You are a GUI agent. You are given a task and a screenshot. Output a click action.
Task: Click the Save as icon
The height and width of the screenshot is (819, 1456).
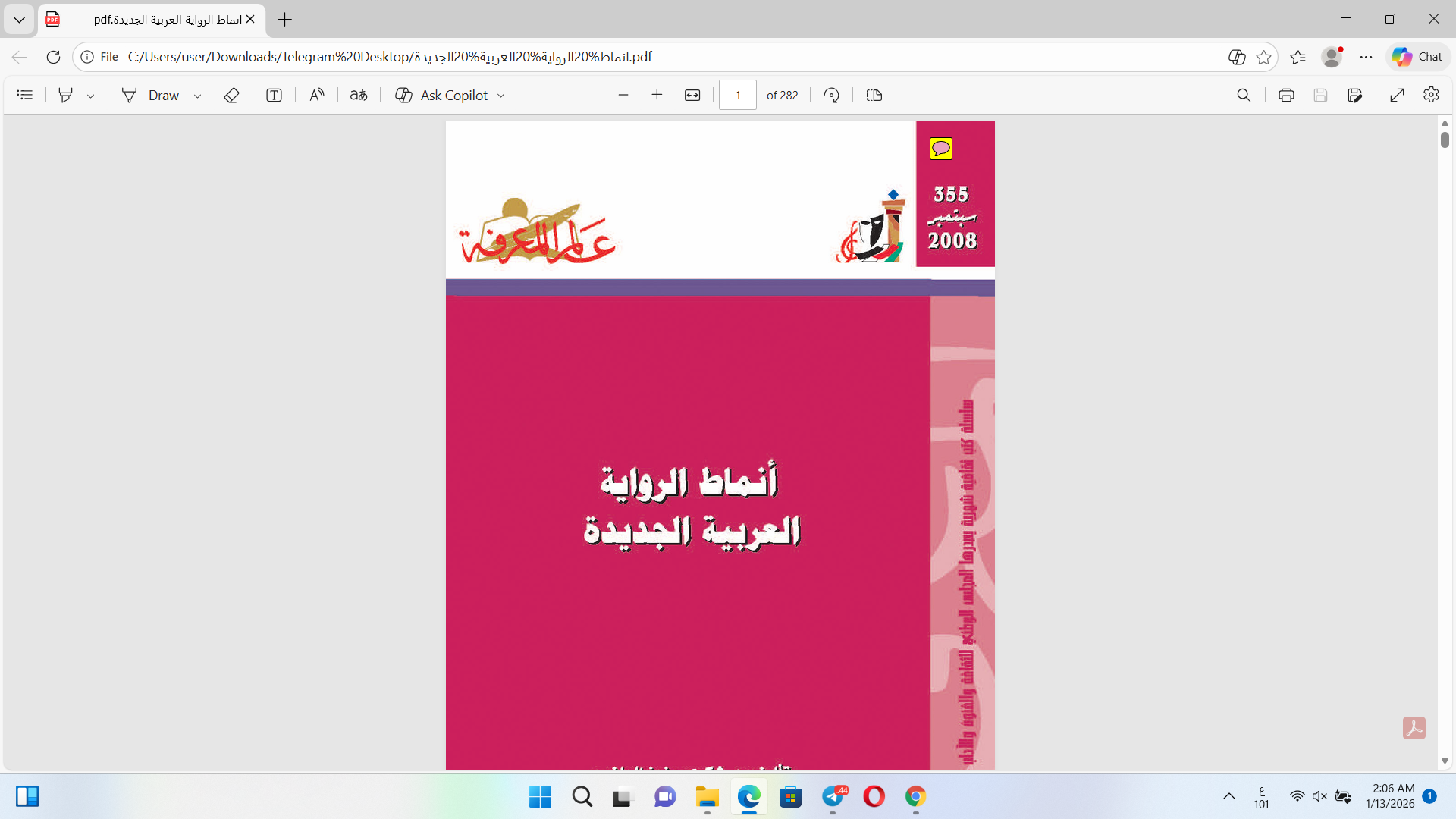pyautogui.click(x=1355, y=95)
